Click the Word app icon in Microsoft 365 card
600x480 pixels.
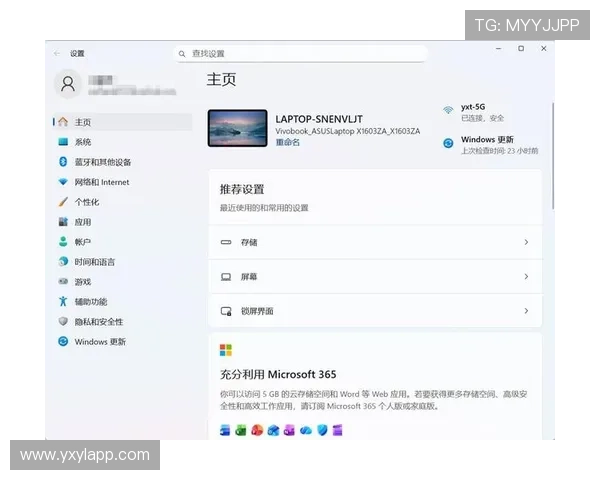pyautogui.click(x=225, y=430)
